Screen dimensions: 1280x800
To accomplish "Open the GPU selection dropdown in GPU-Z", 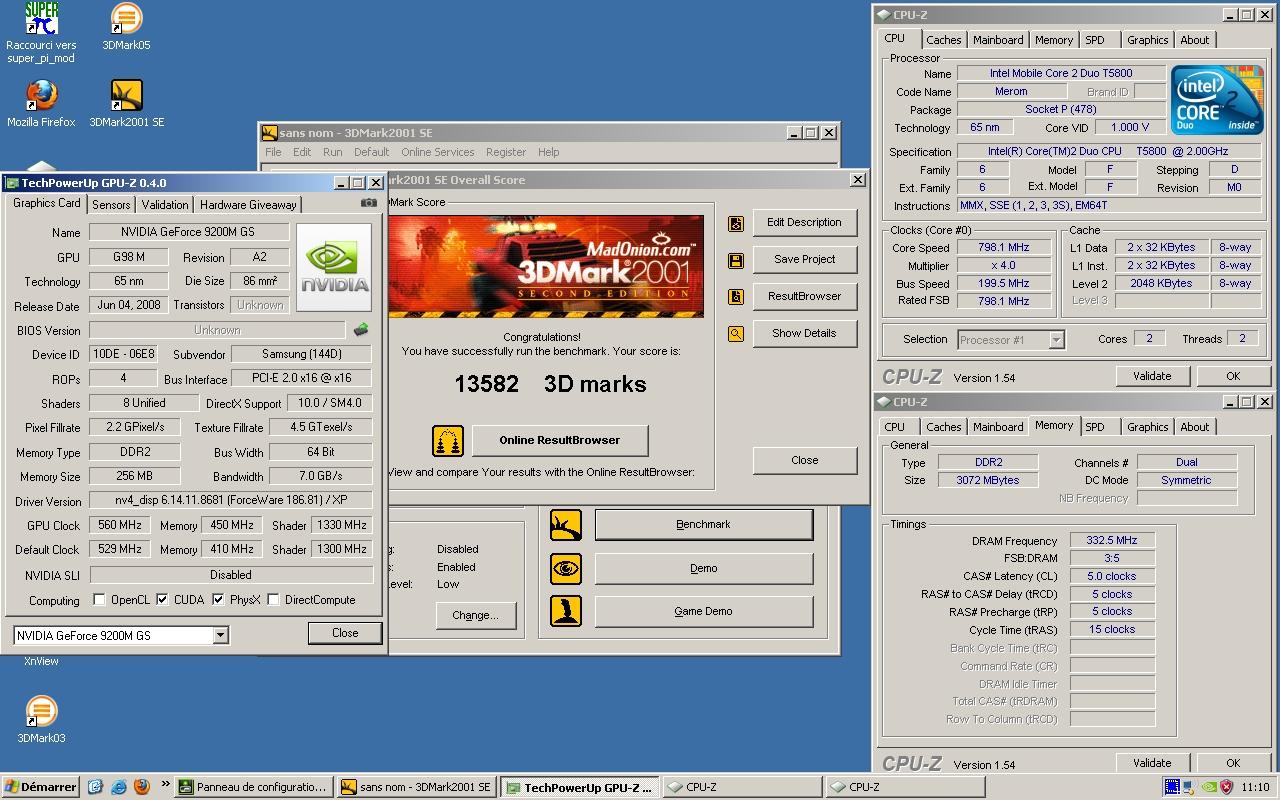I will pos(221,636).
